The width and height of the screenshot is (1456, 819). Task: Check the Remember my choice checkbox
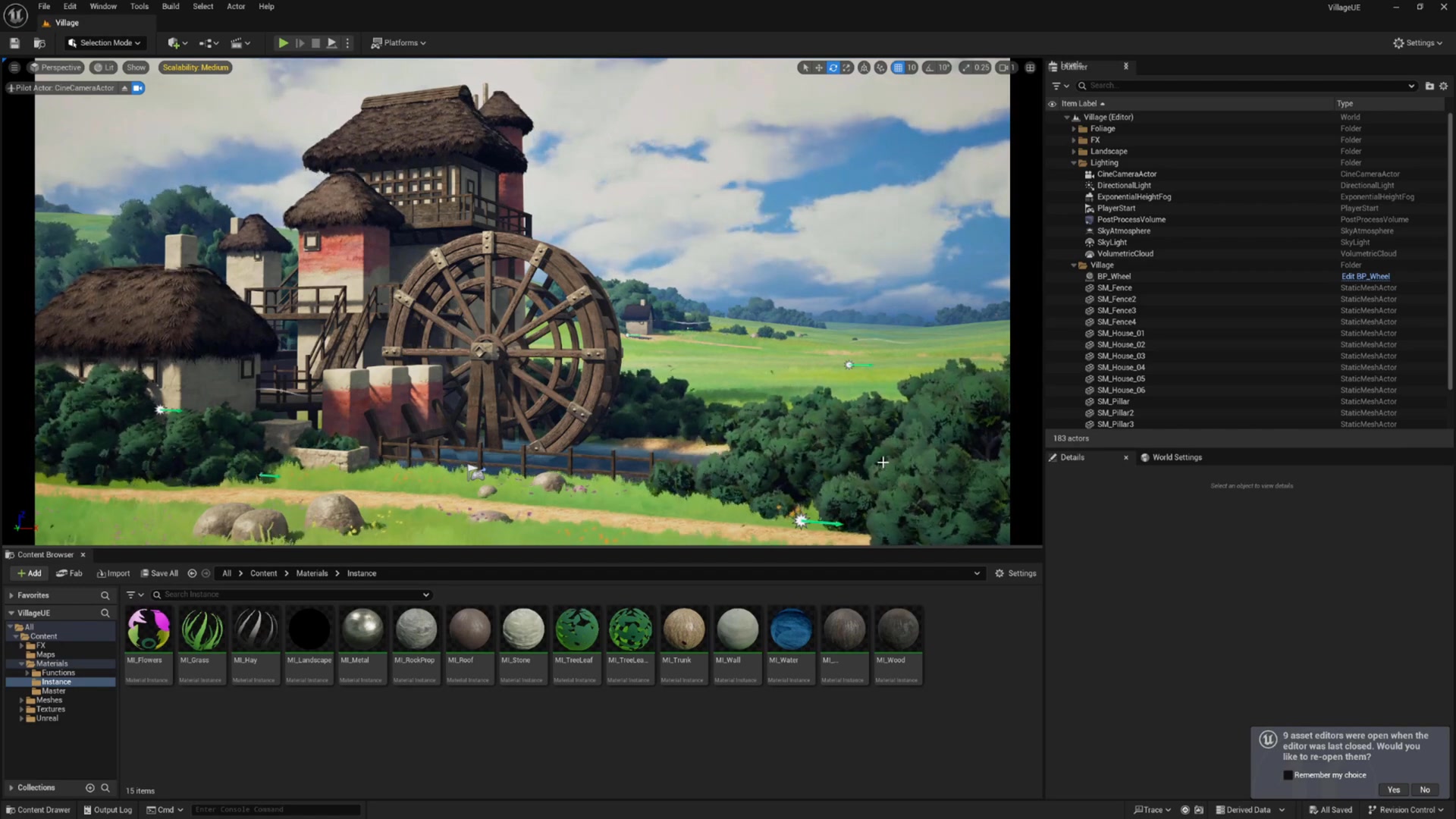(1288, 775)
